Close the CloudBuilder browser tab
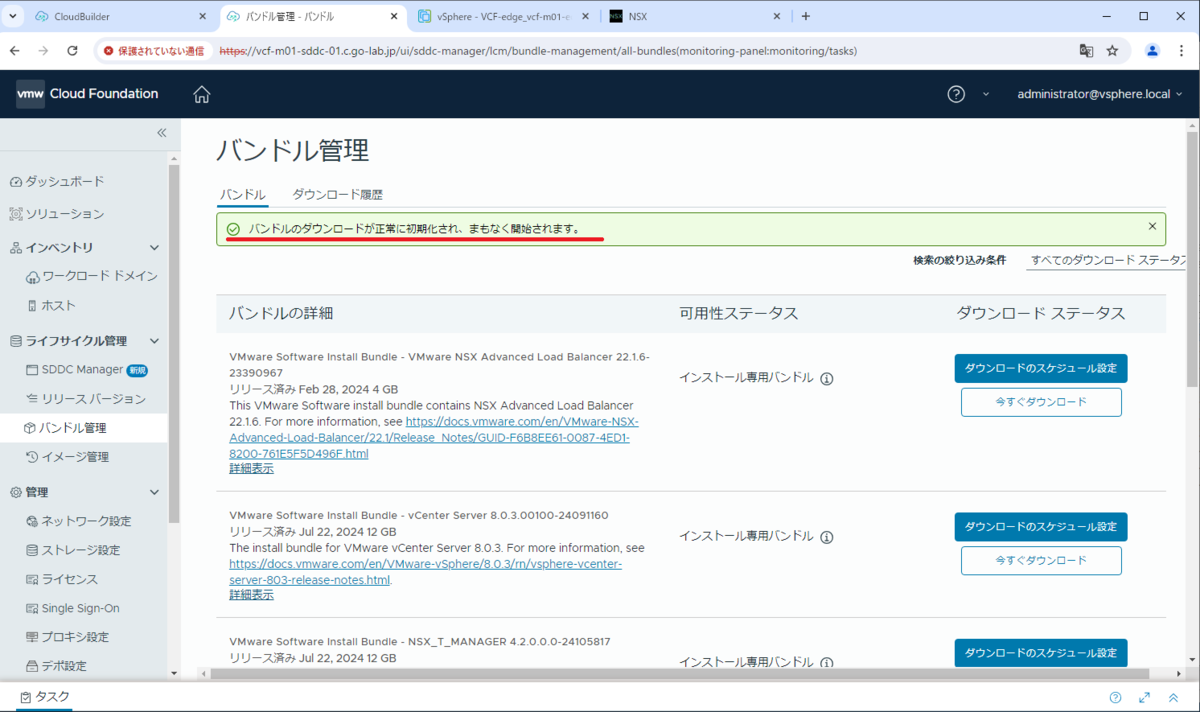The height and width of the screenshot is (712, 1200). (x=202, y=16)
